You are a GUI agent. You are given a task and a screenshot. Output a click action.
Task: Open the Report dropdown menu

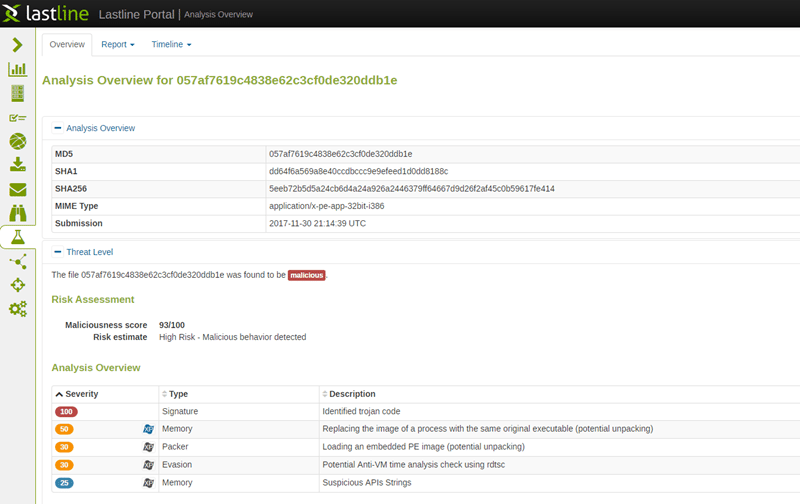pyautogui.click(x=117, y=45)
